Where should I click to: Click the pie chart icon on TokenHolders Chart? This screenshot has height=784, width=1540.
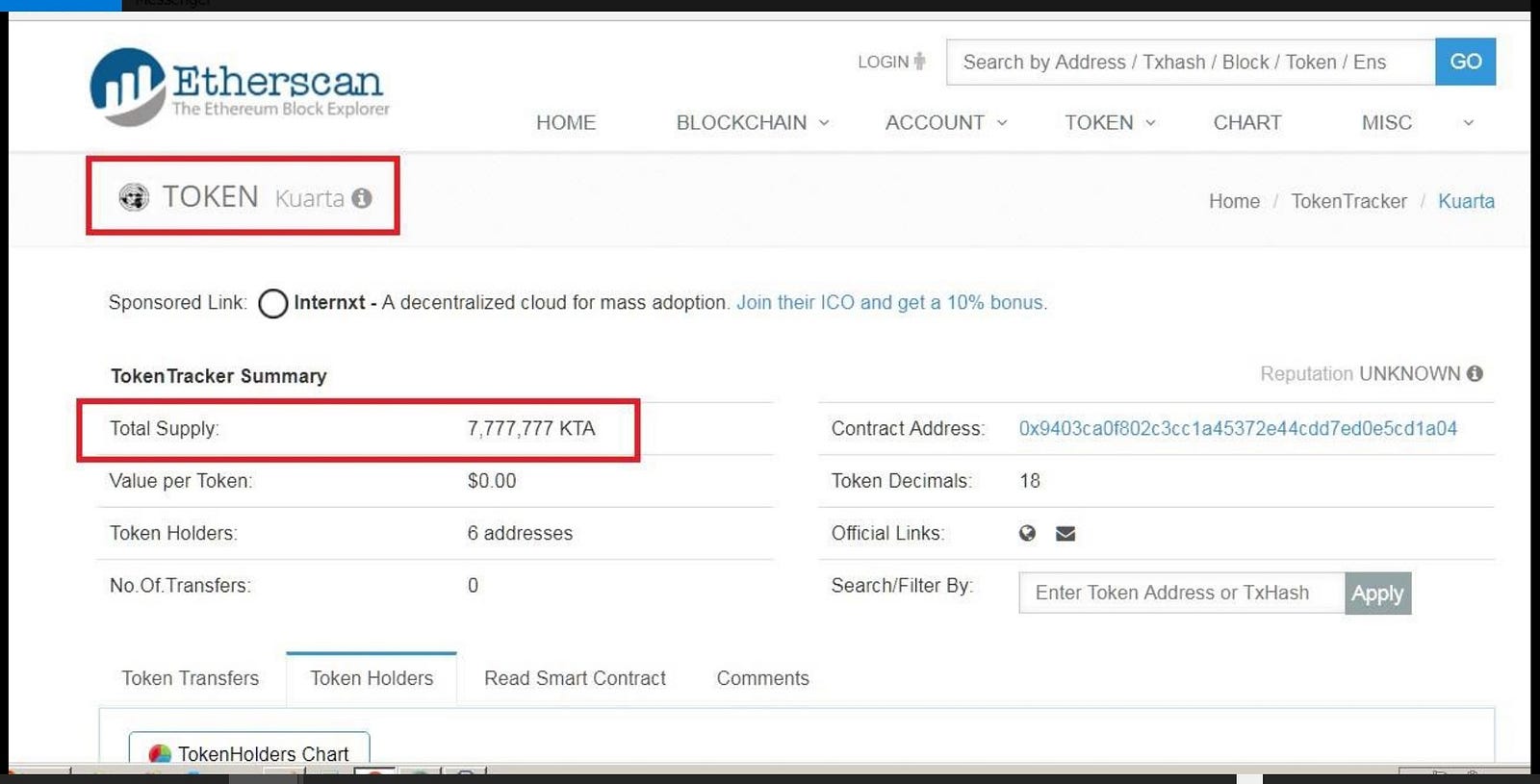click(160, 754)
